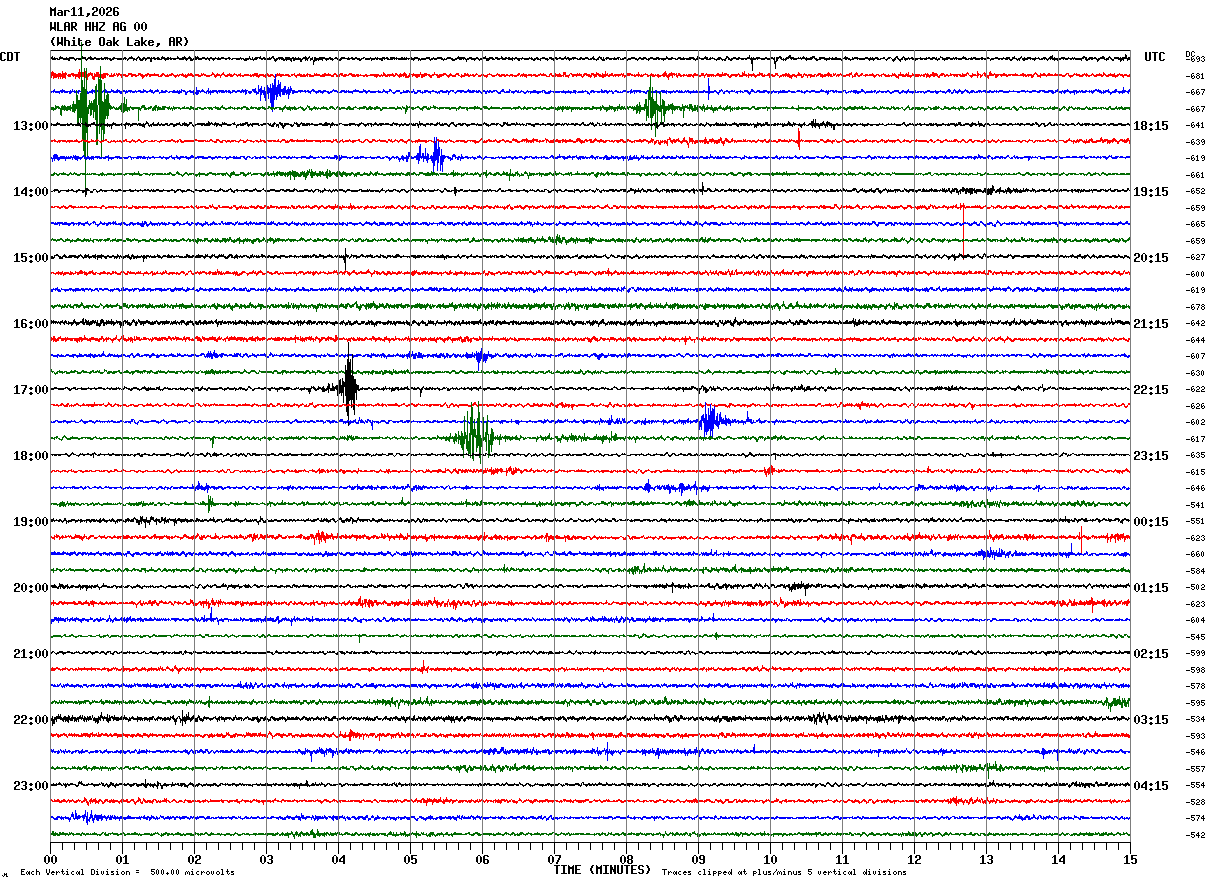Image resolution: width=1210 pixels, height=886 pixels.
Task: Click the DC offset value -681
Action: [x=1195, y=76]
